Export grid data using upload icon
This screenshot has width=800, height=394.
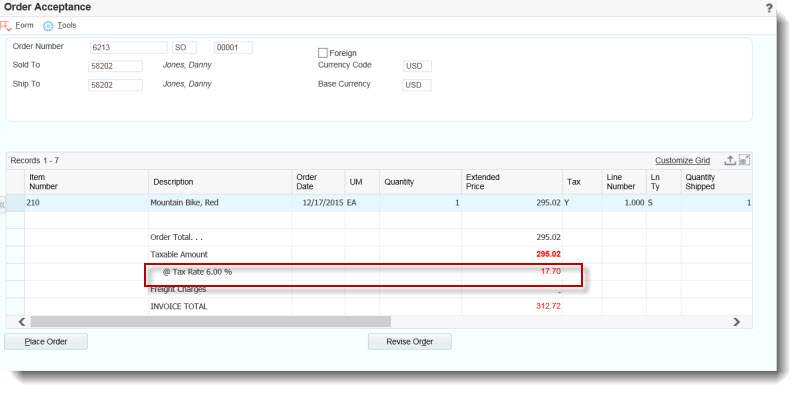[x=730, y=160]
